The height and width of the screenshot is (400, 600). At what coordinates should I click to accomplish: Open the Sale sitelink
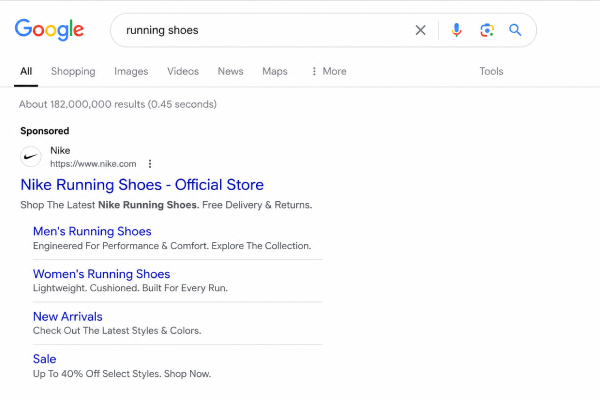point(44,359)
